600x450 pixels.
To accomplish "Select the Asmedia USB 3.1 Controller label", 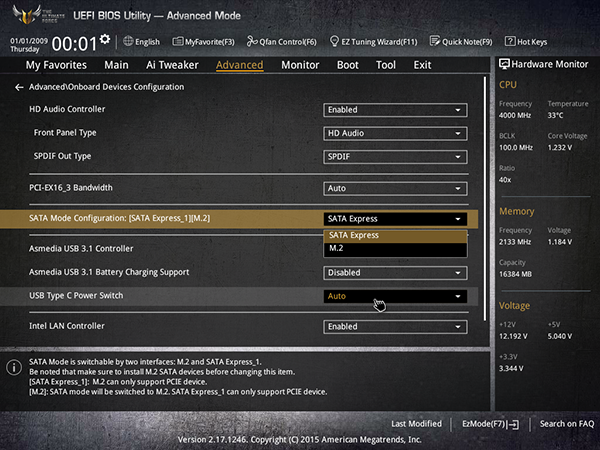I will (81, 249).
